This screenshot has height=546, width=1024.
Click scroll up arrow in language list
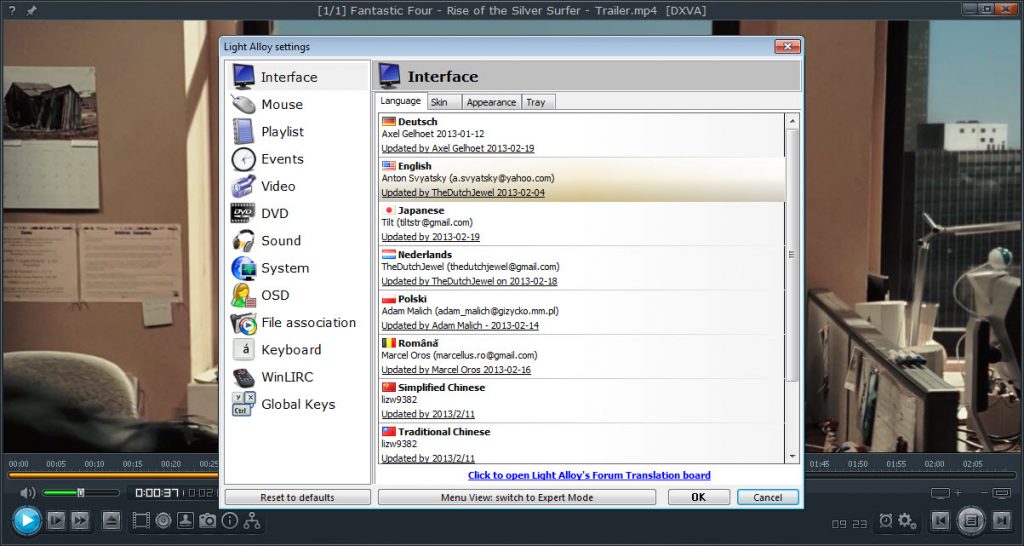pos(792,121)
